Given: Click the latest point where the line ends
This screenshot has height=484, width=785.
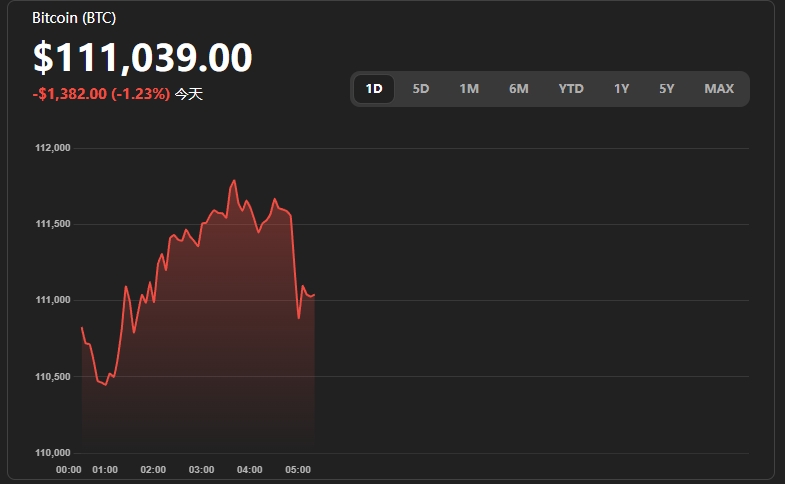Looking at the screenshot, I should (x=314, y=295).
